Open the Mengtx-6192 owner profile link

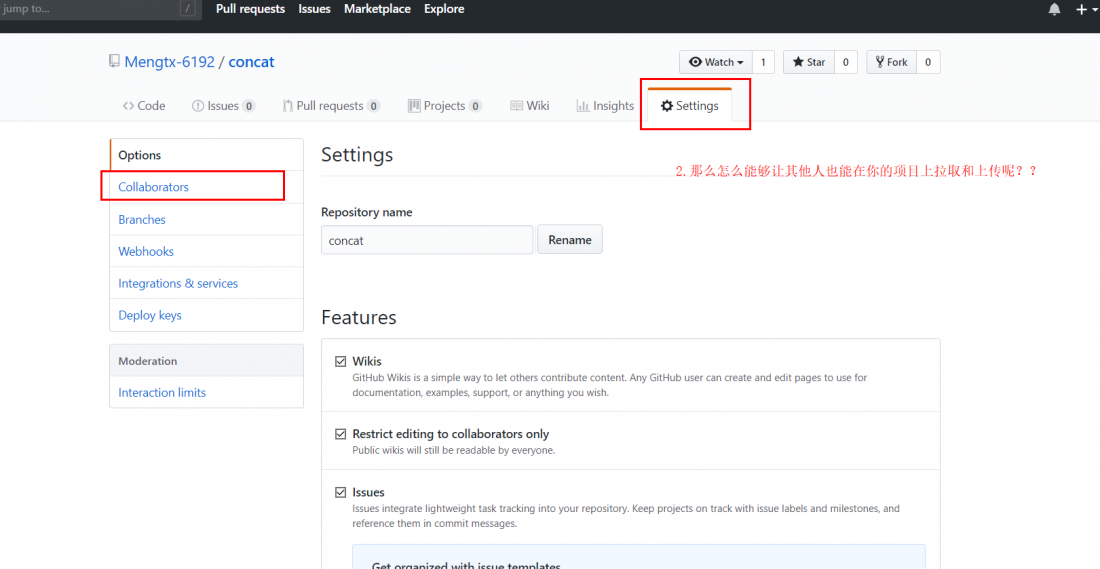(169, 62)
